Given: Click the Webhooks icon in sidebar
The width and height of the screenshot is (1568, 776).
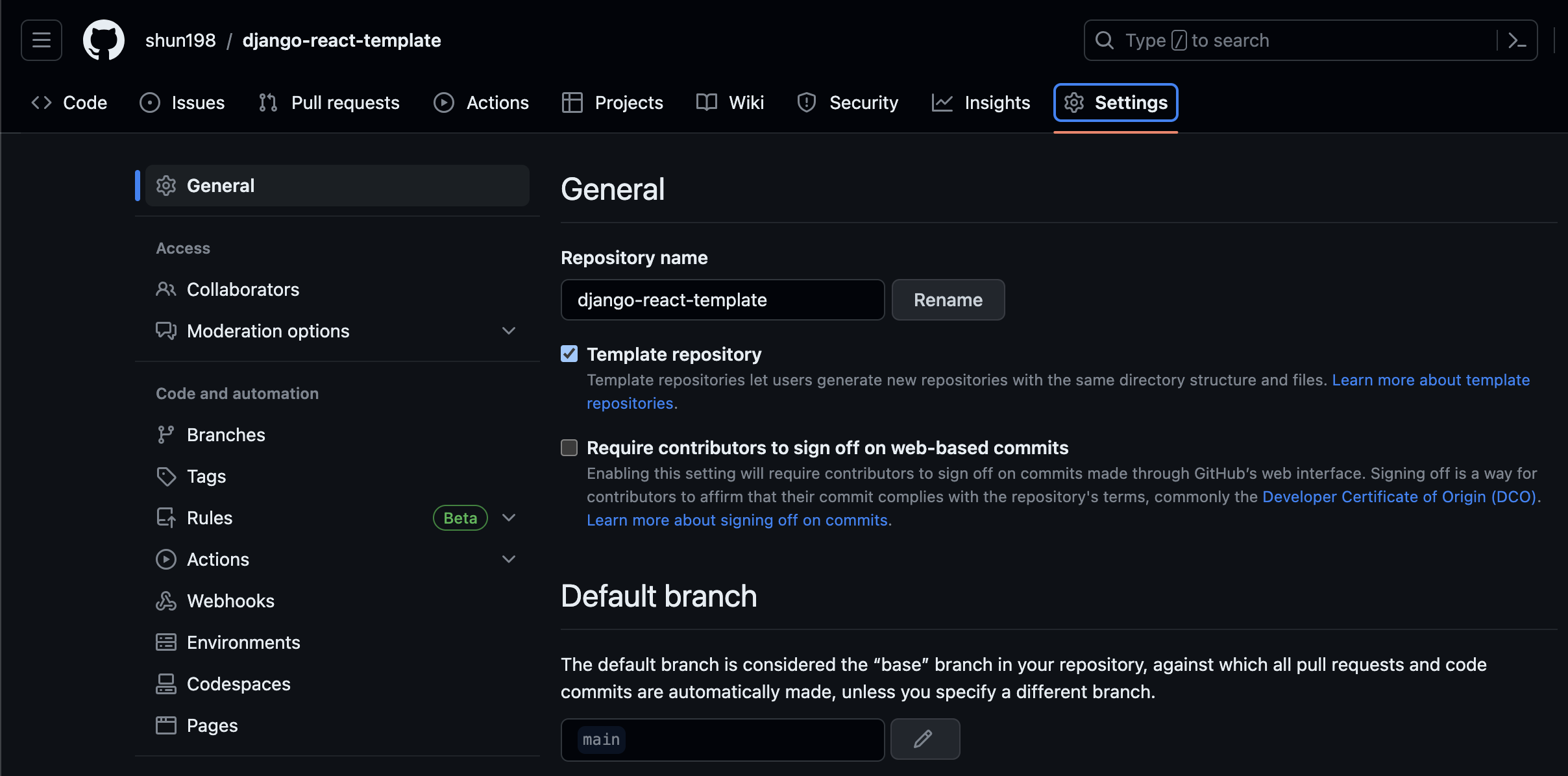Looking at the screenshot, I should (166, 600).
